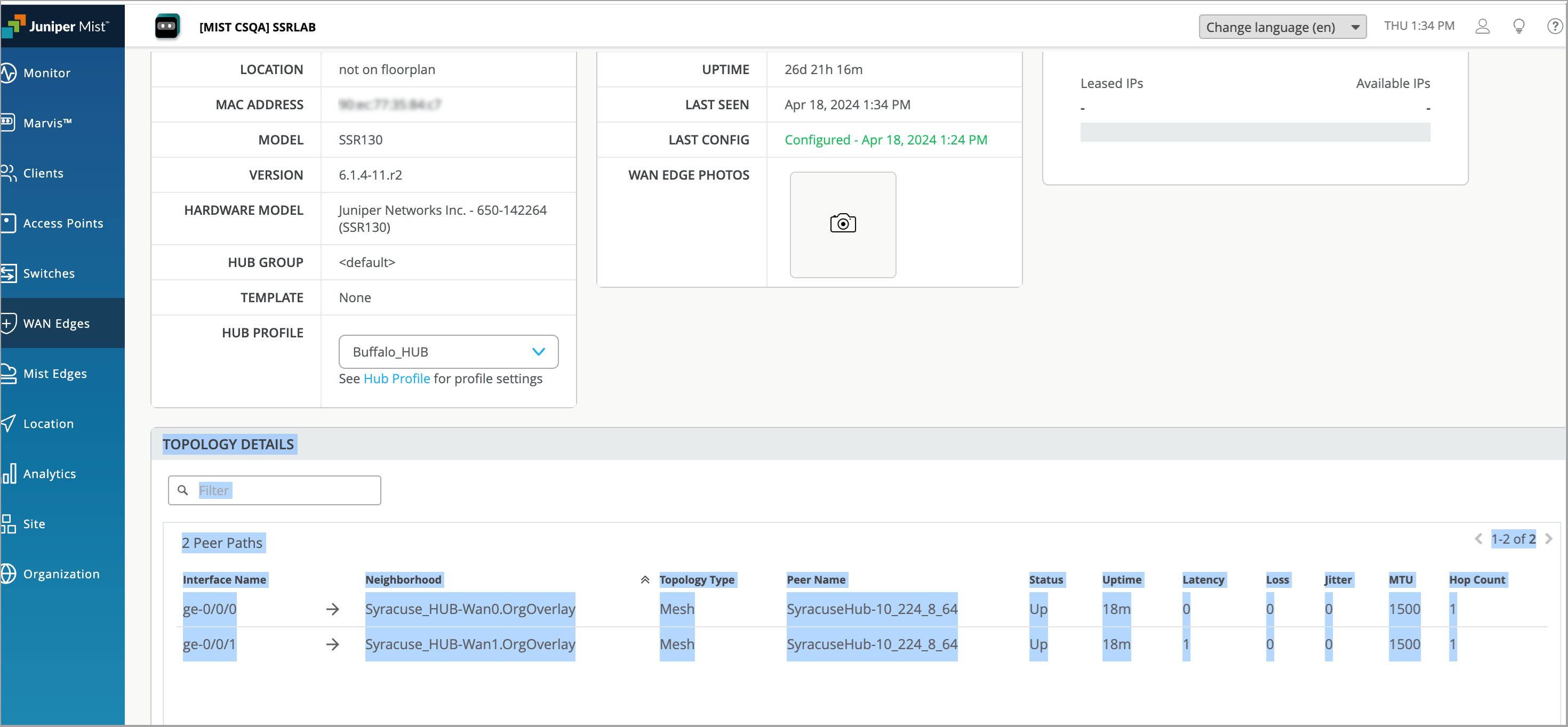Screen dimensions: 1568x727
Task: Open Access Points section
Action: [x=63, y=223]
